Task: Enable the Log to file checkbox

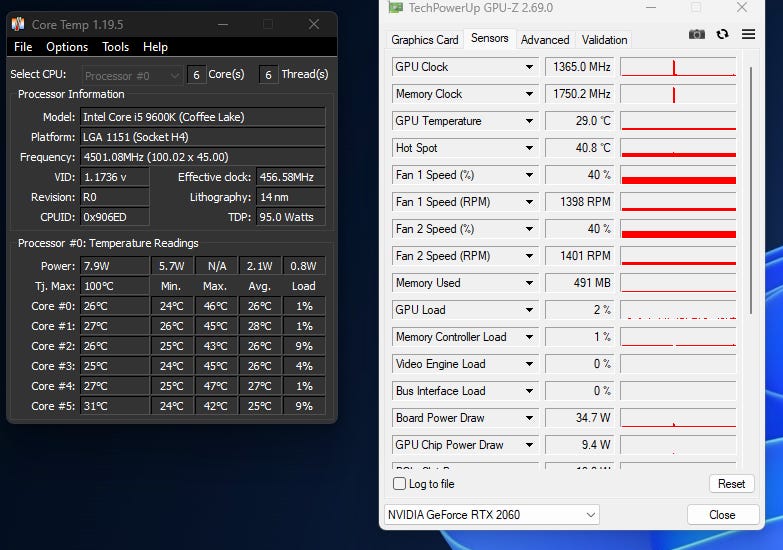Action: tap(399, 484)
